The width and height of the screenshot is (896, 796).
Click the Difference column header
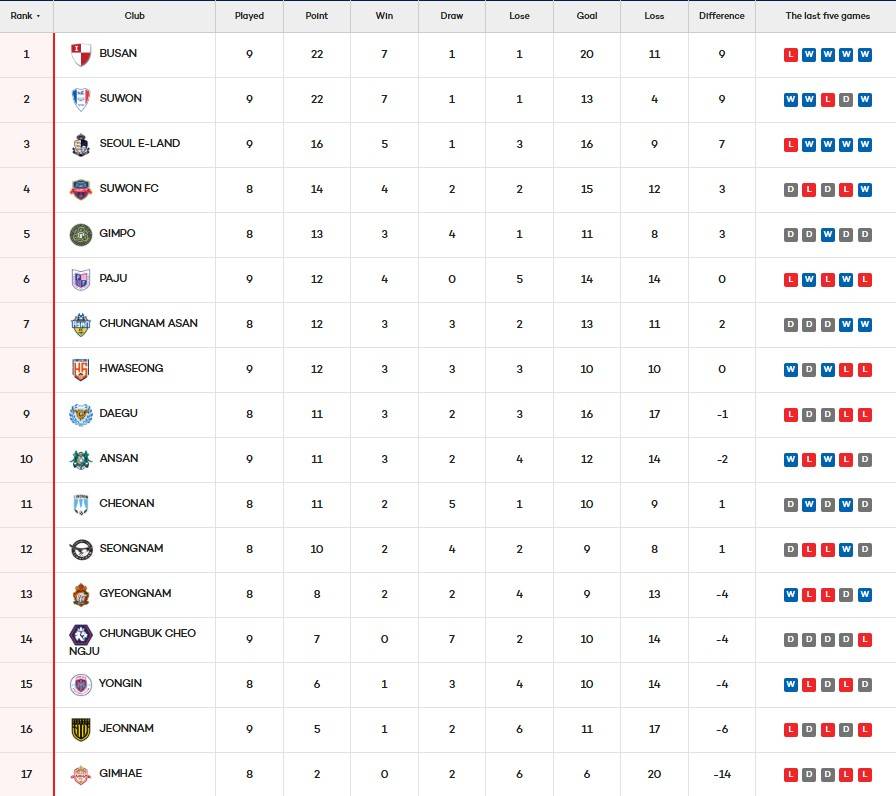[x=721, y=16]
